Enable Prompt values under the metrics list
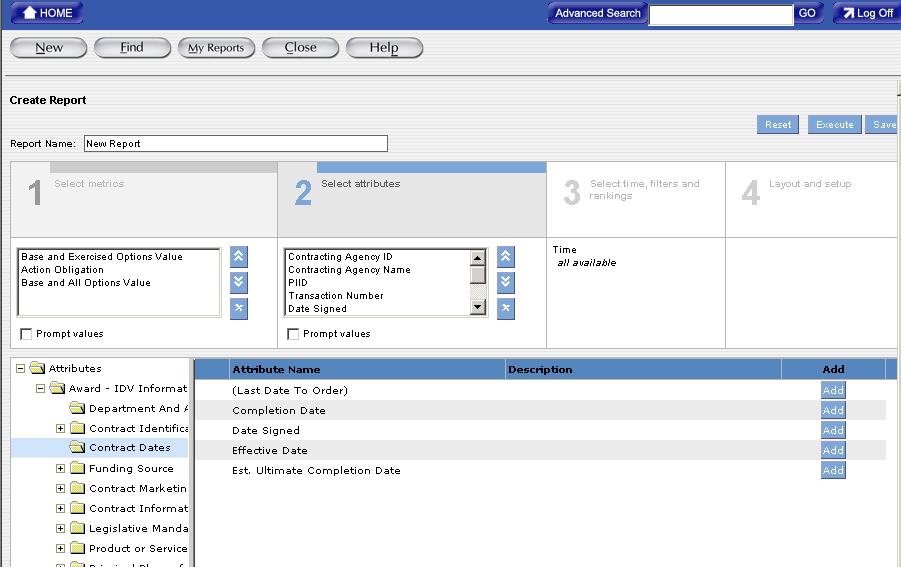The image size is (901, 567). click(x=26, y=334)
